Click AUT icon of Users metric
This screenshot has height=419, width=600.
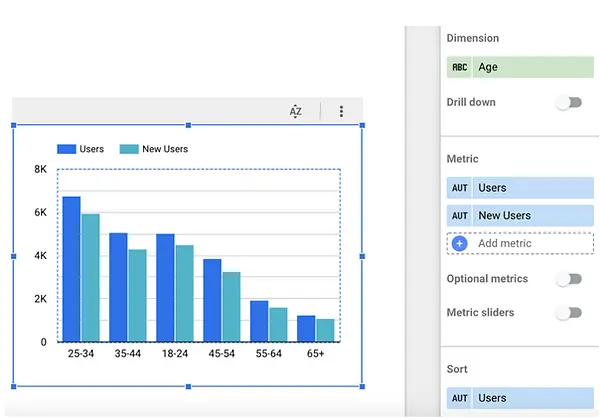(x=459, y=188)
